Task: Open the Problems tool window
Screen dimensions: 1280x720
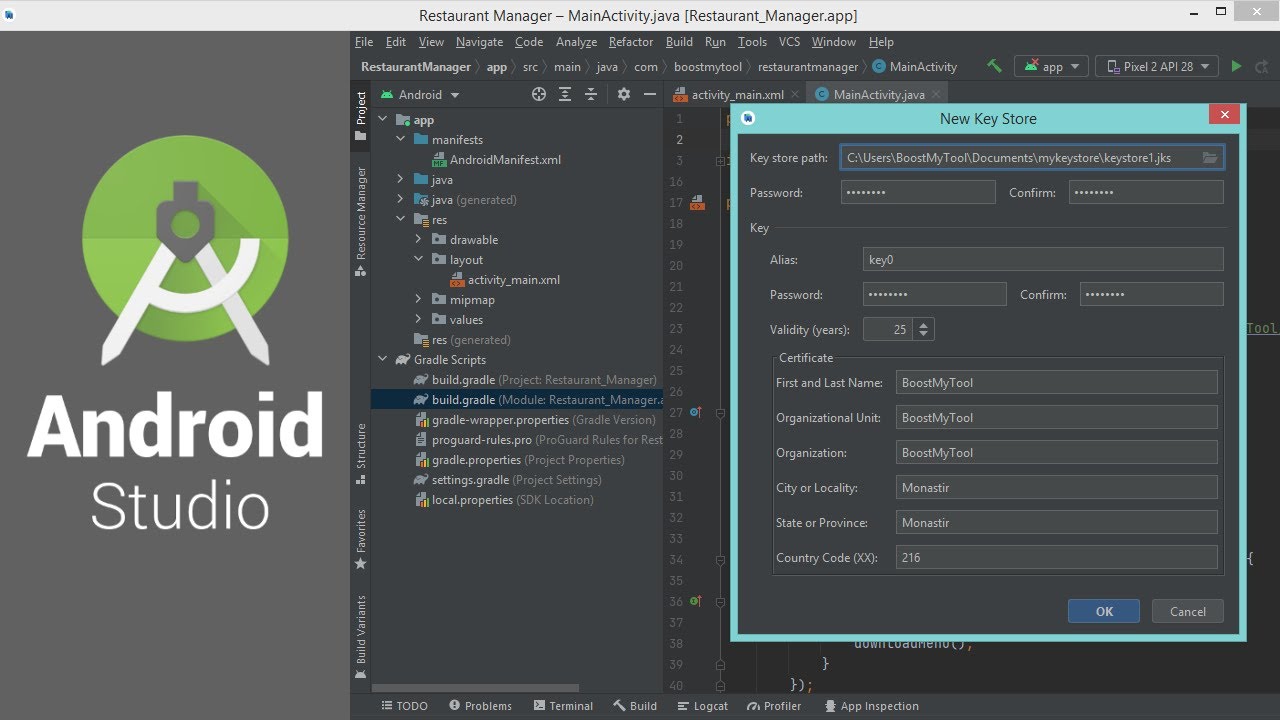Action: [x=481, y=706]
